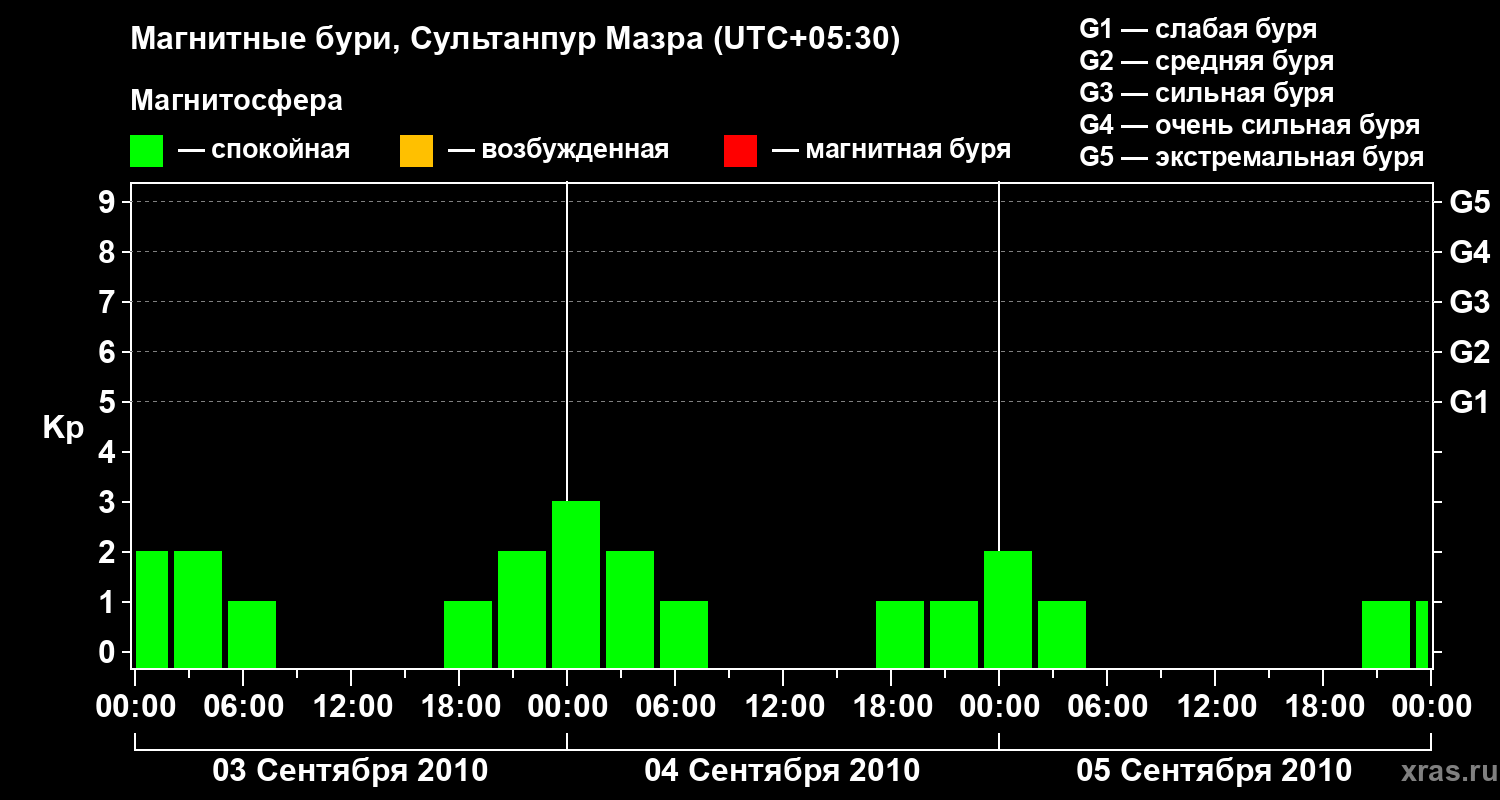Click the tallest green bar reaching Kp 3
The width and height of the screenshot is (1500, 800).
coord(576,584)
